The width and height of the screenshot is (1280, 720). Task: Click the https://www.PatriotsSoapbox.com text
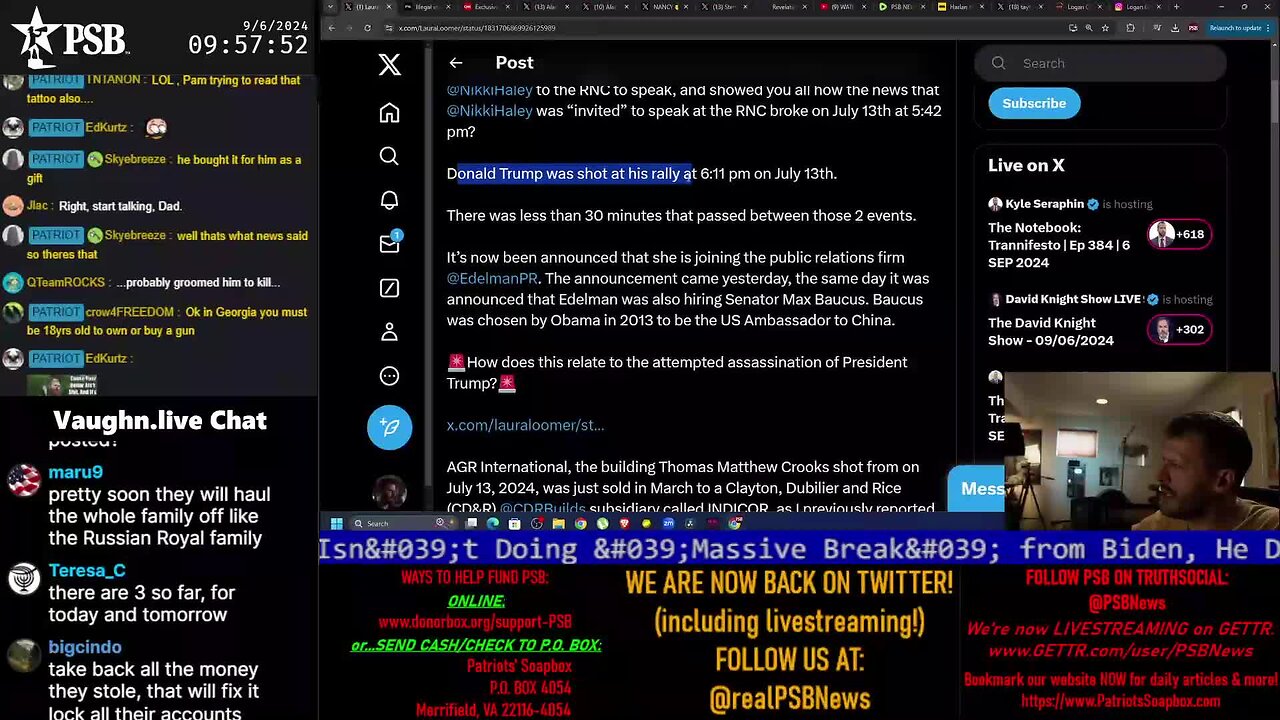[x=1120, y=701]
